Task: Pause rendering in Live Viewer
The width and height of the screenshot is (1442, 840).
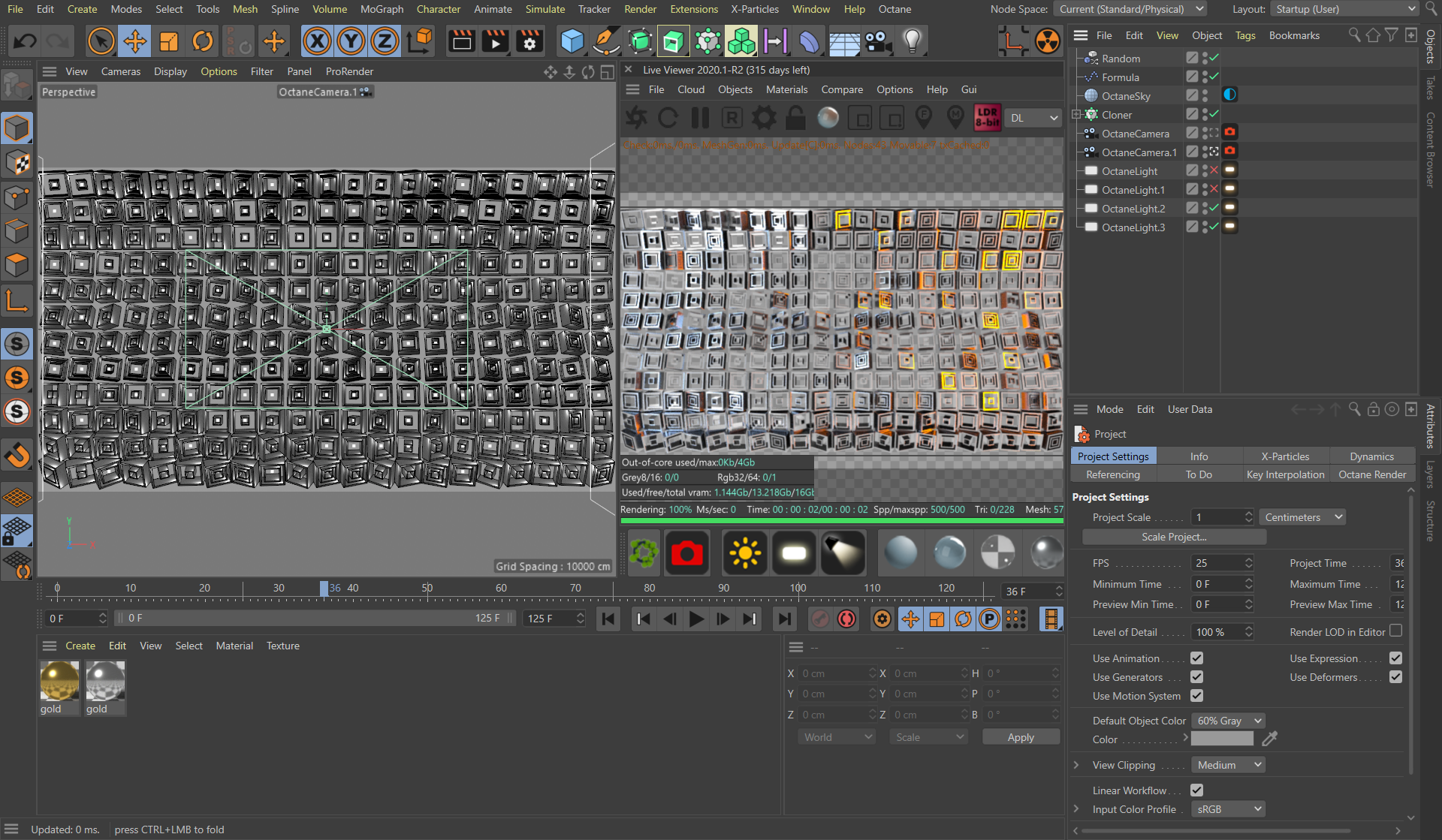Action: (x=700, y=118)
